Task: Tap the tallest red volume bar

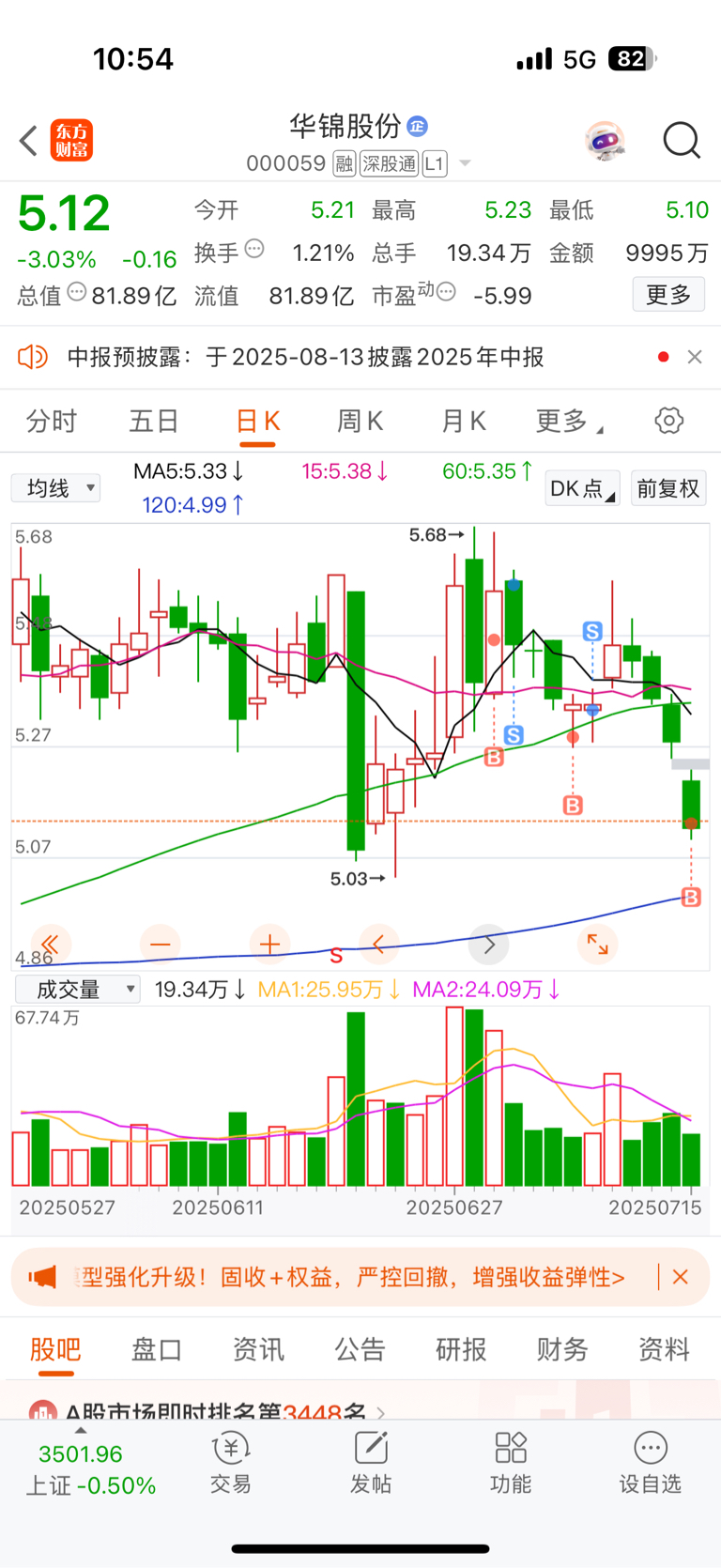Action: (x=454, y=1096)
